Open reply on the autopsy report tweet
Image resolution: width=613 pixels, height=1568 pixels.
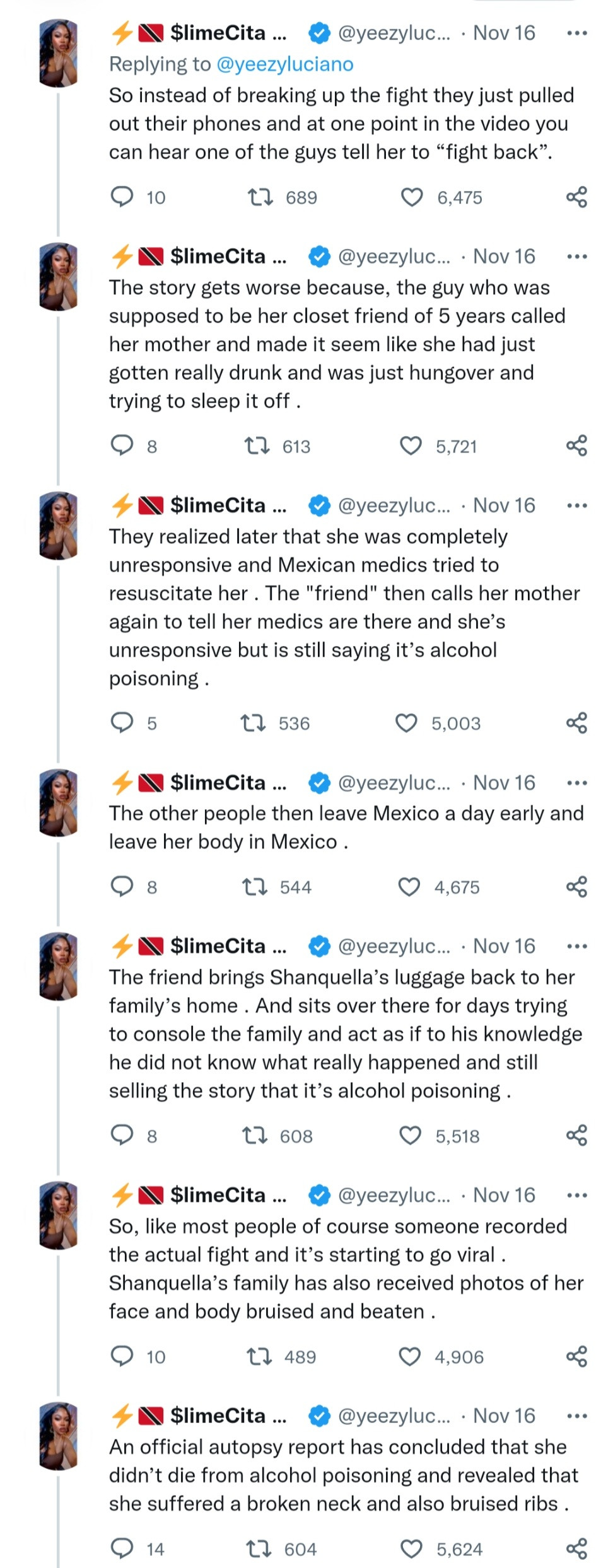pos(122,1548)
